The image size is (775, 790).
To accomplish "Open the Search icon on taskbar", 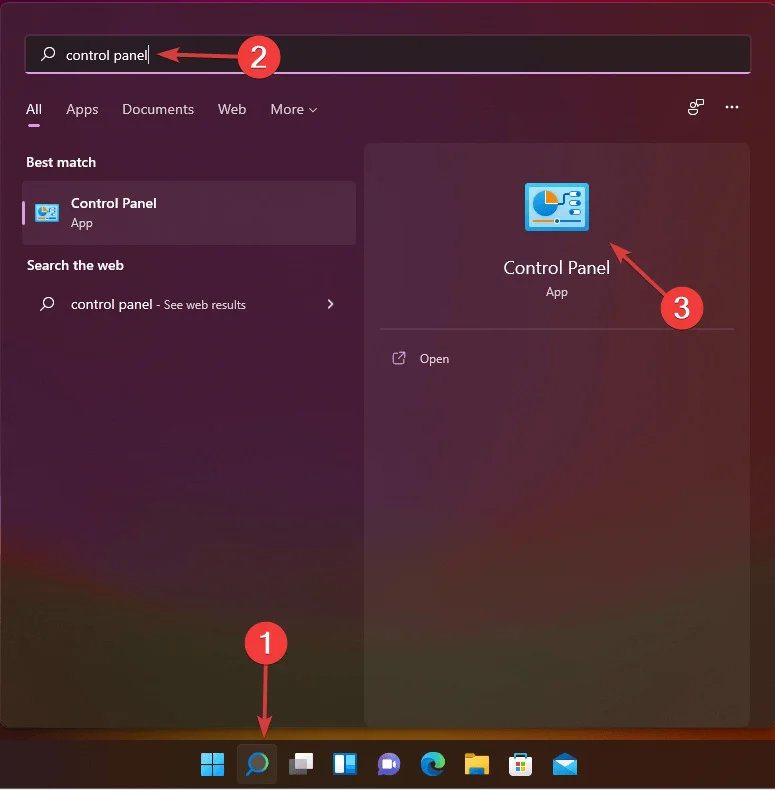I will 257,764.
